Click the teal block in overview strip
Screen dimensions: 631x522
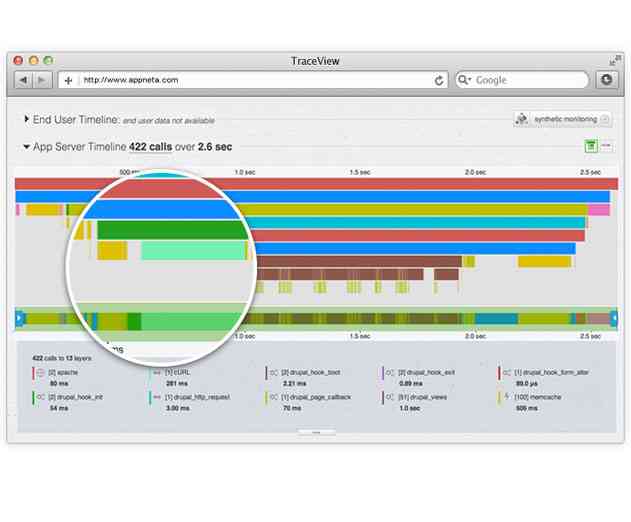496,319
